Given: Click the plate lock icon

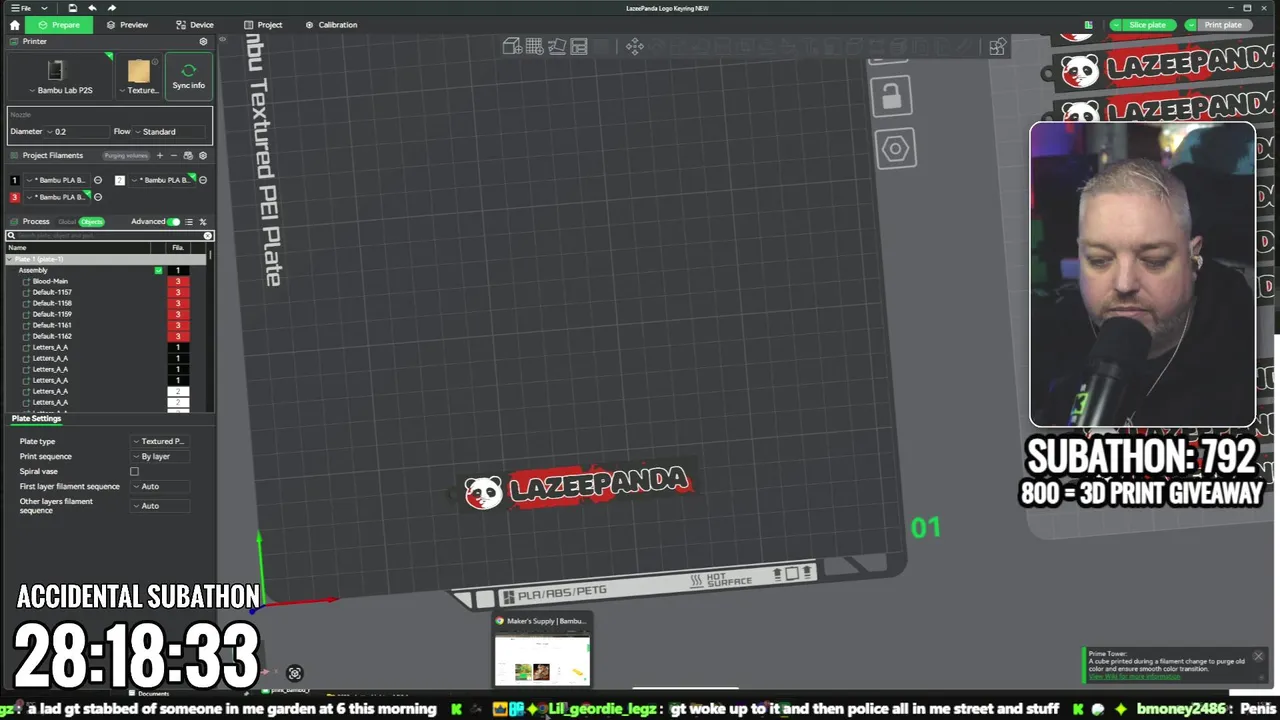Looking at the screenshot, I should coord(891,96).
